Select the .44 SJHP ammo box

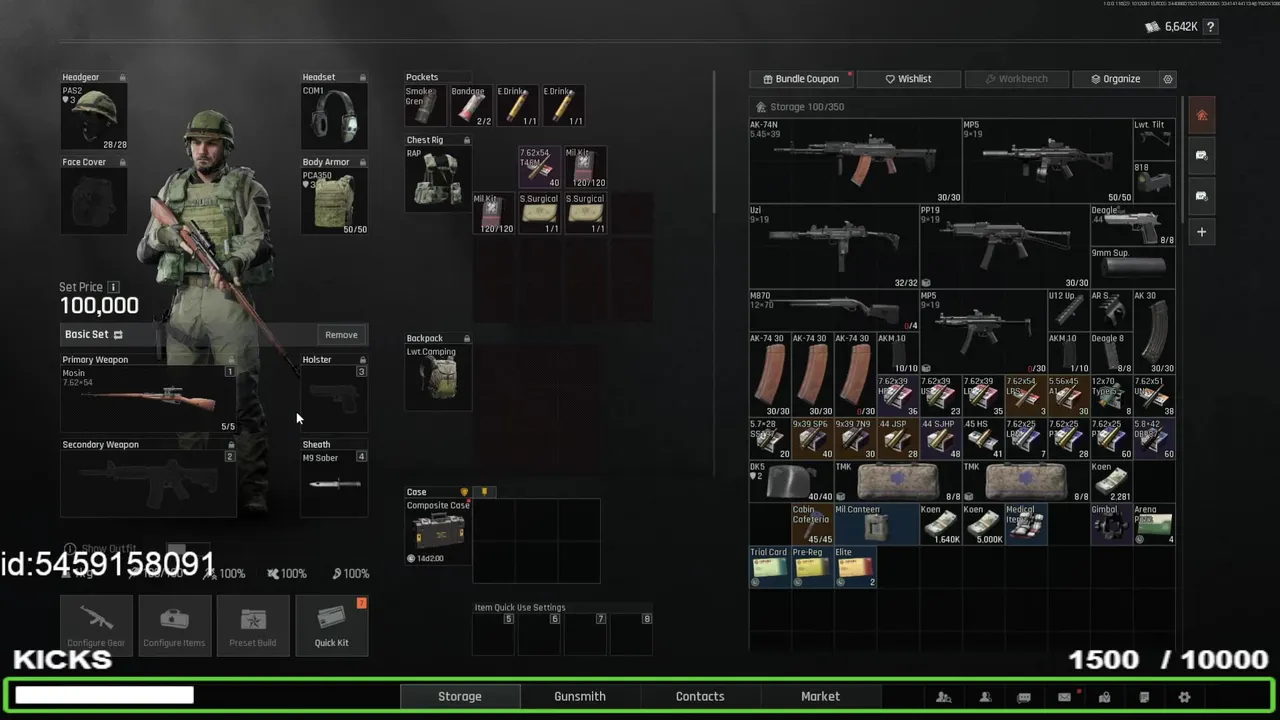coord(940,438)
